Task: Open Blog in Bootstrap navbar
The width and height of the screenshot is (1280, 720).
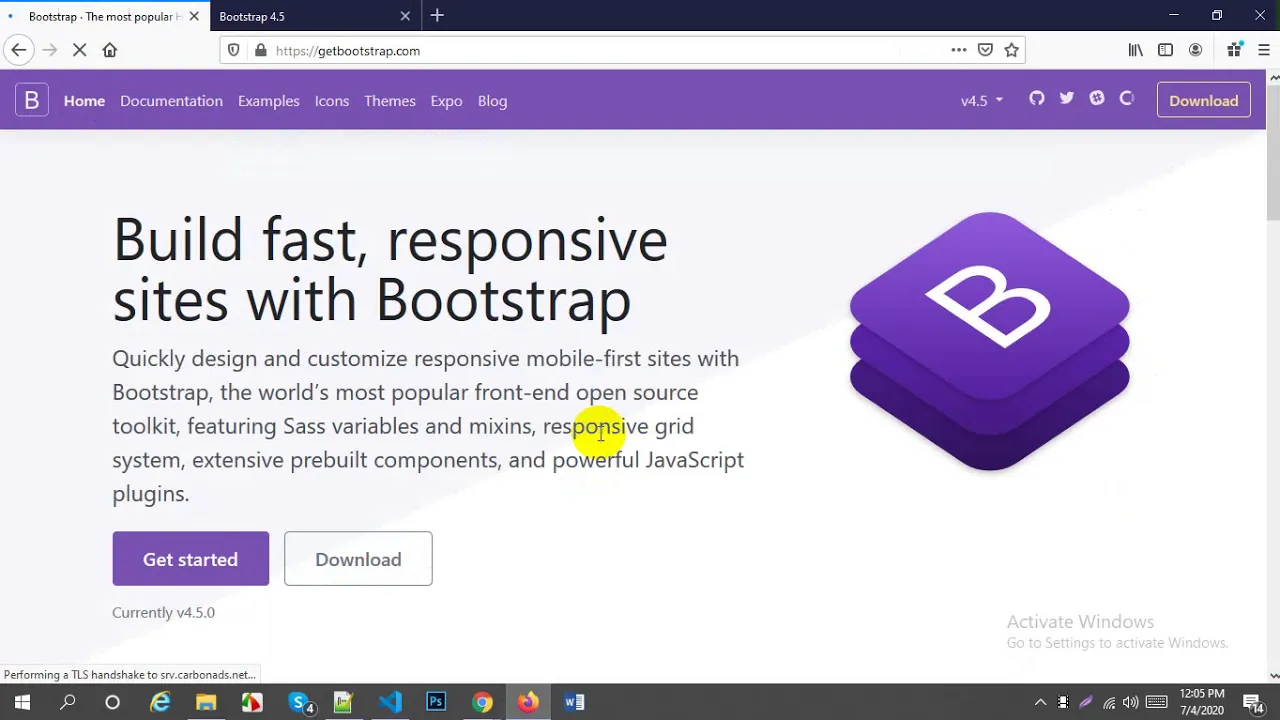Action: 492,100
